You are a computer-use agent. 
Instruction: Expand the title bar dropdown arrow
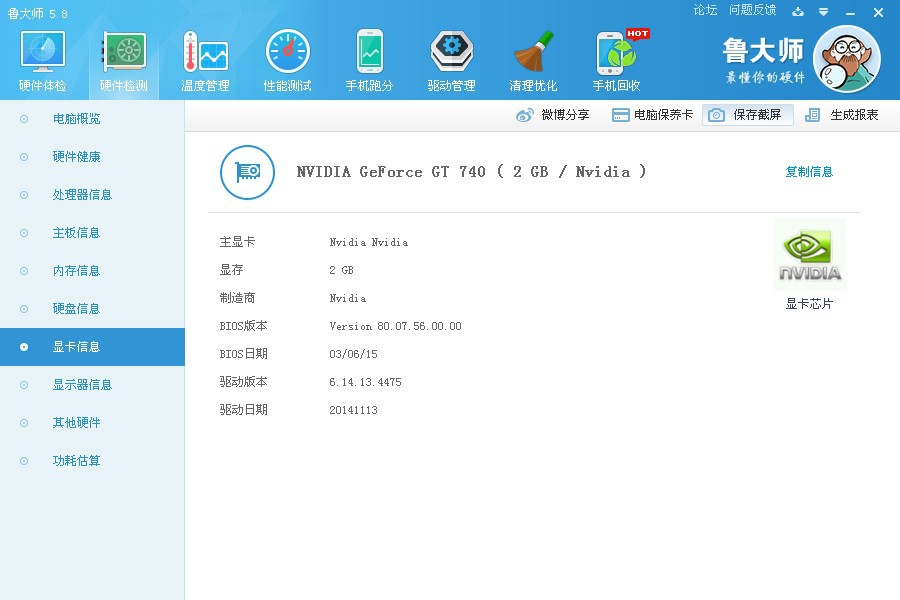click(824, 11)
